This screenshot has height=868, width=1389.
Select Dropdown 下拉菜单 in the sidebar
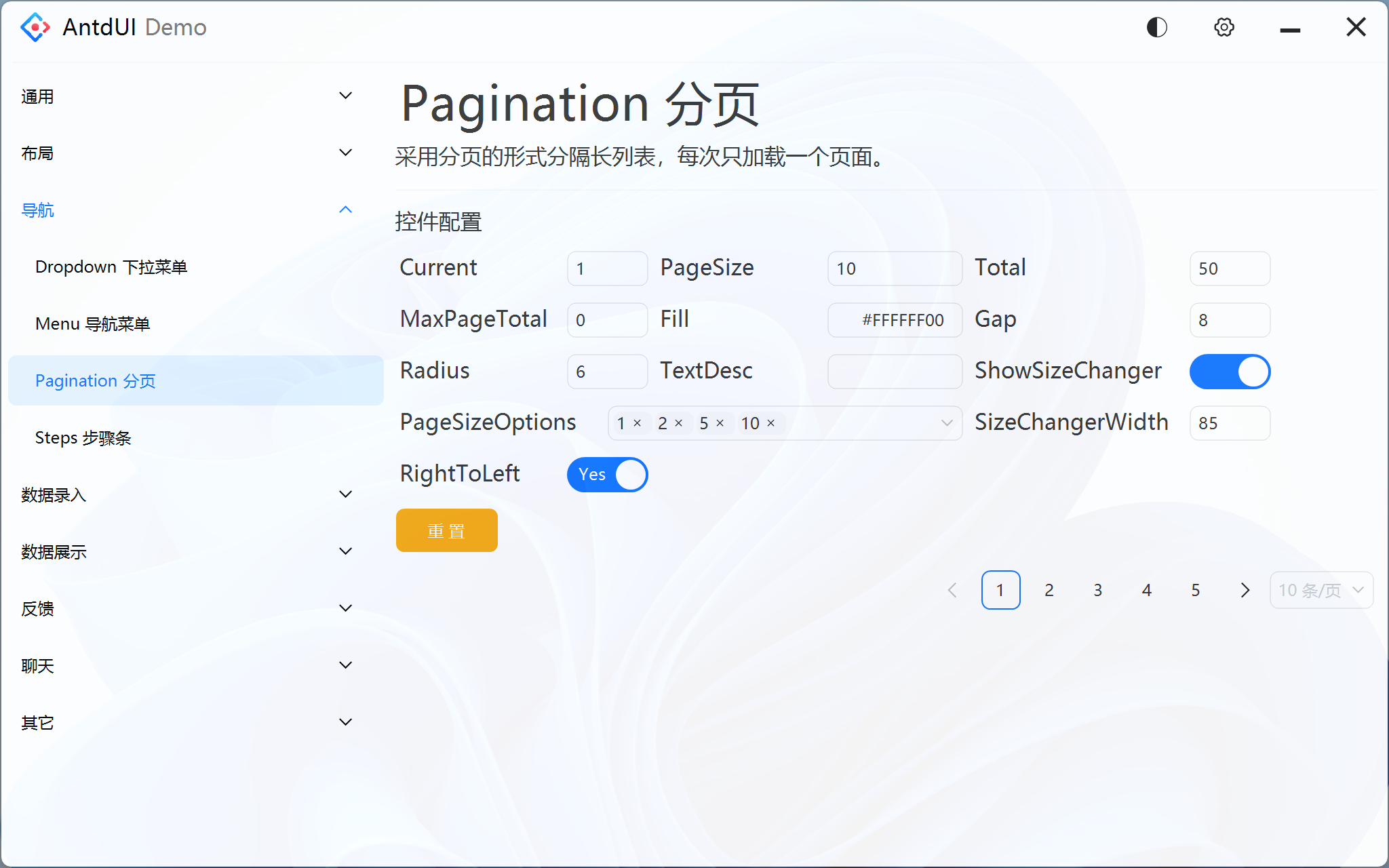pos(111,267)
